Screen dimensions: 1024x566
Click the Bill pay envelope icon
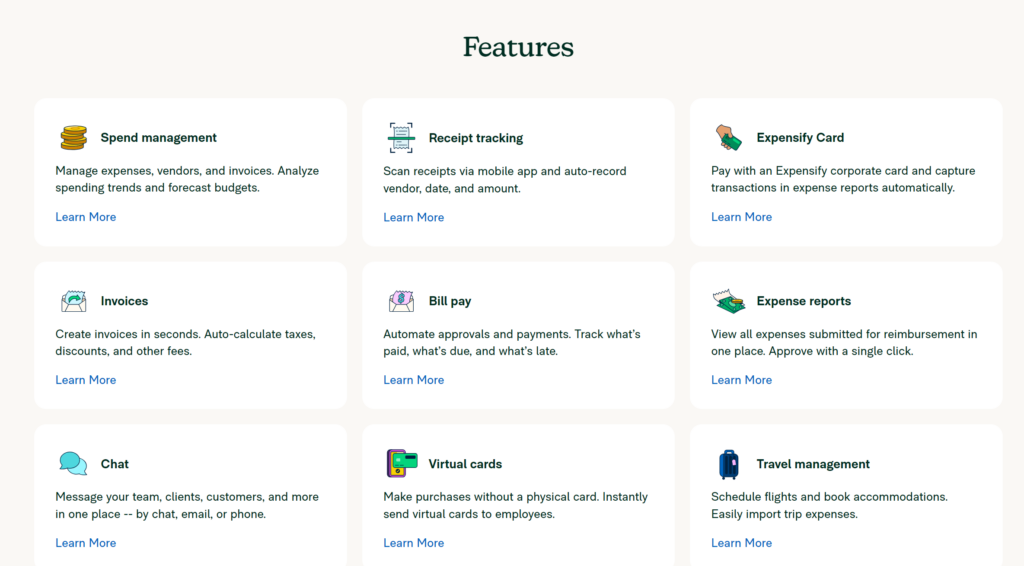point(401,301)
